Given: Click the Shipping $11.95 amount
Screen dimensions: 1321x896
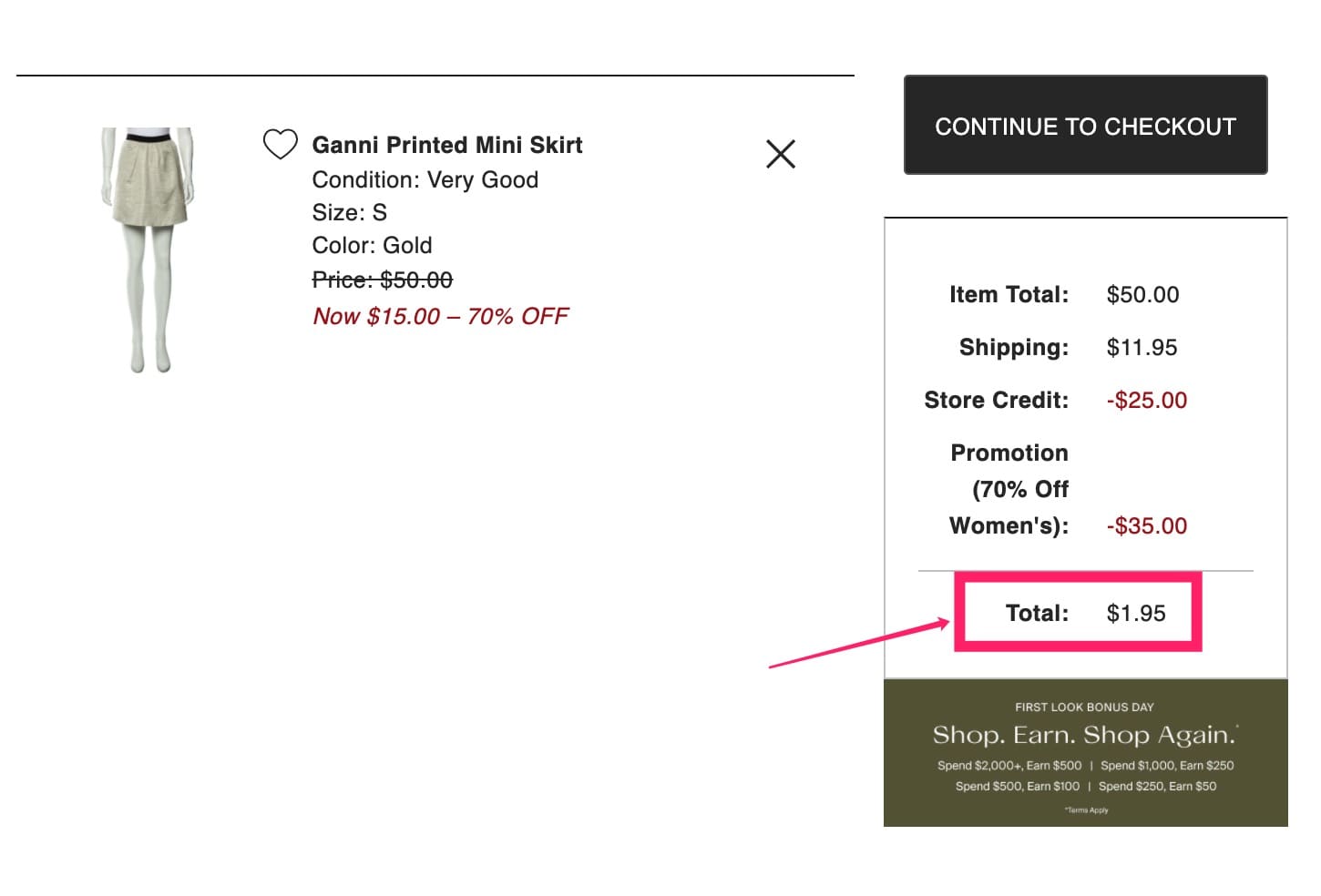Looking at the screenshot, I should pos(1142,347).
